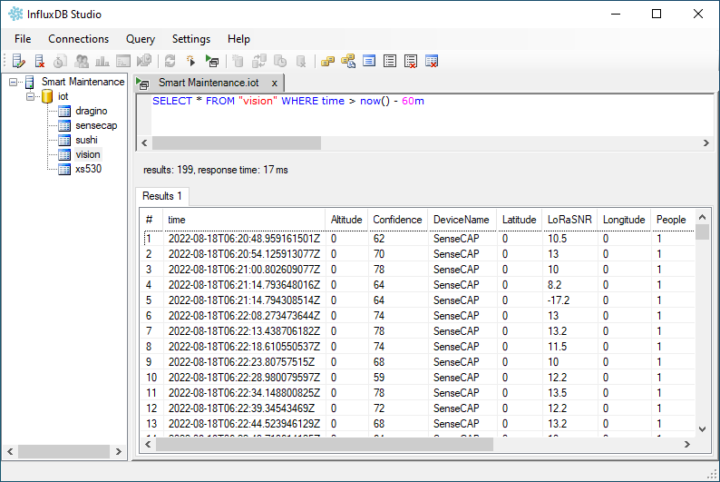
Task: Click the tree panel horizontal scrollbar thumb
Action: pyautogui.click(x=64, y=452)
